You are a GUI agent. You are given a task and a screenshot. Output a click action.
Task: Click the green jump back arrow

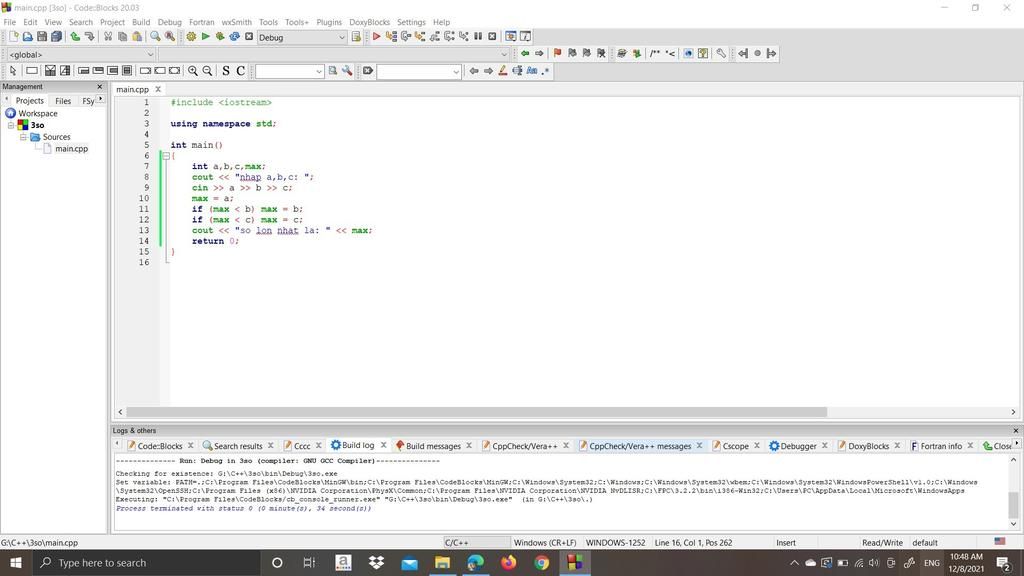click(x=524, y=54)
